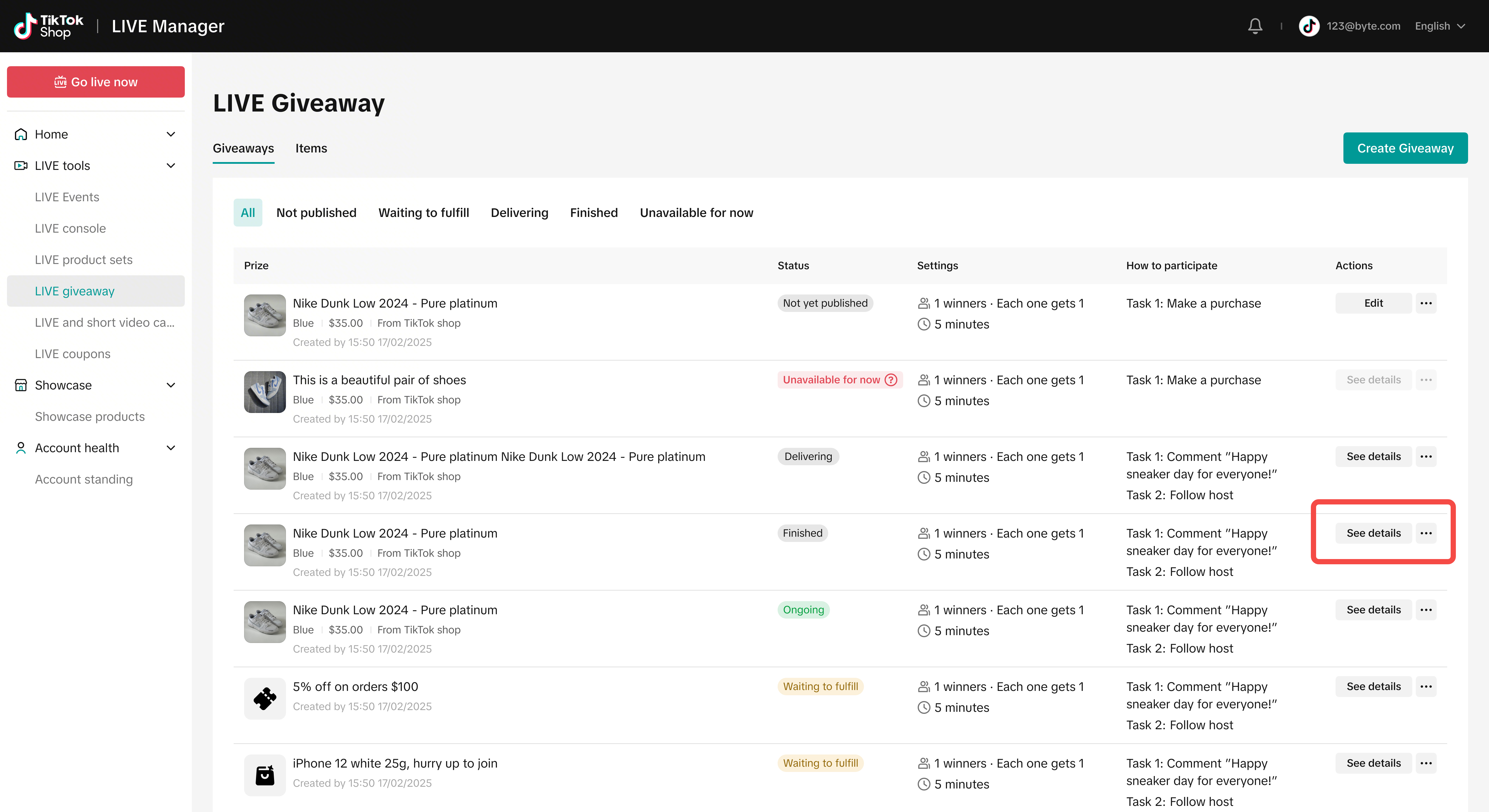The height and width of the screenshot is (812, 1489).
Task: Click the Not yet published status badge
Action: 825,303
